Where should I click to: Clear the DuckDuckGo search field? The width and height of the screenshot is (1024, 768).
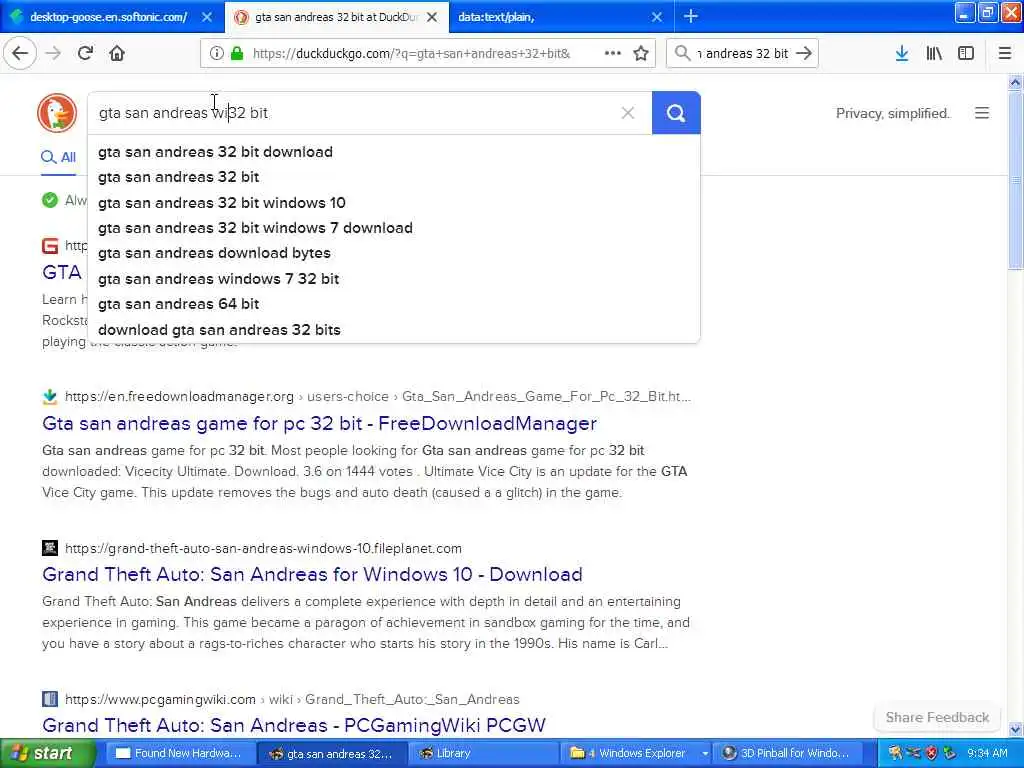coord(628,113)
